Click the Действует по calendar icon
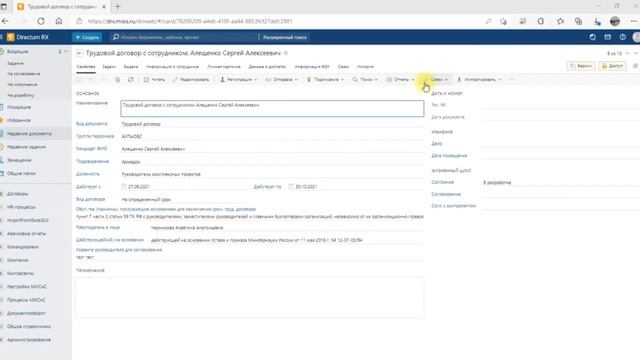The height and width of the screenshot is (360, 640). coord(291,187)
